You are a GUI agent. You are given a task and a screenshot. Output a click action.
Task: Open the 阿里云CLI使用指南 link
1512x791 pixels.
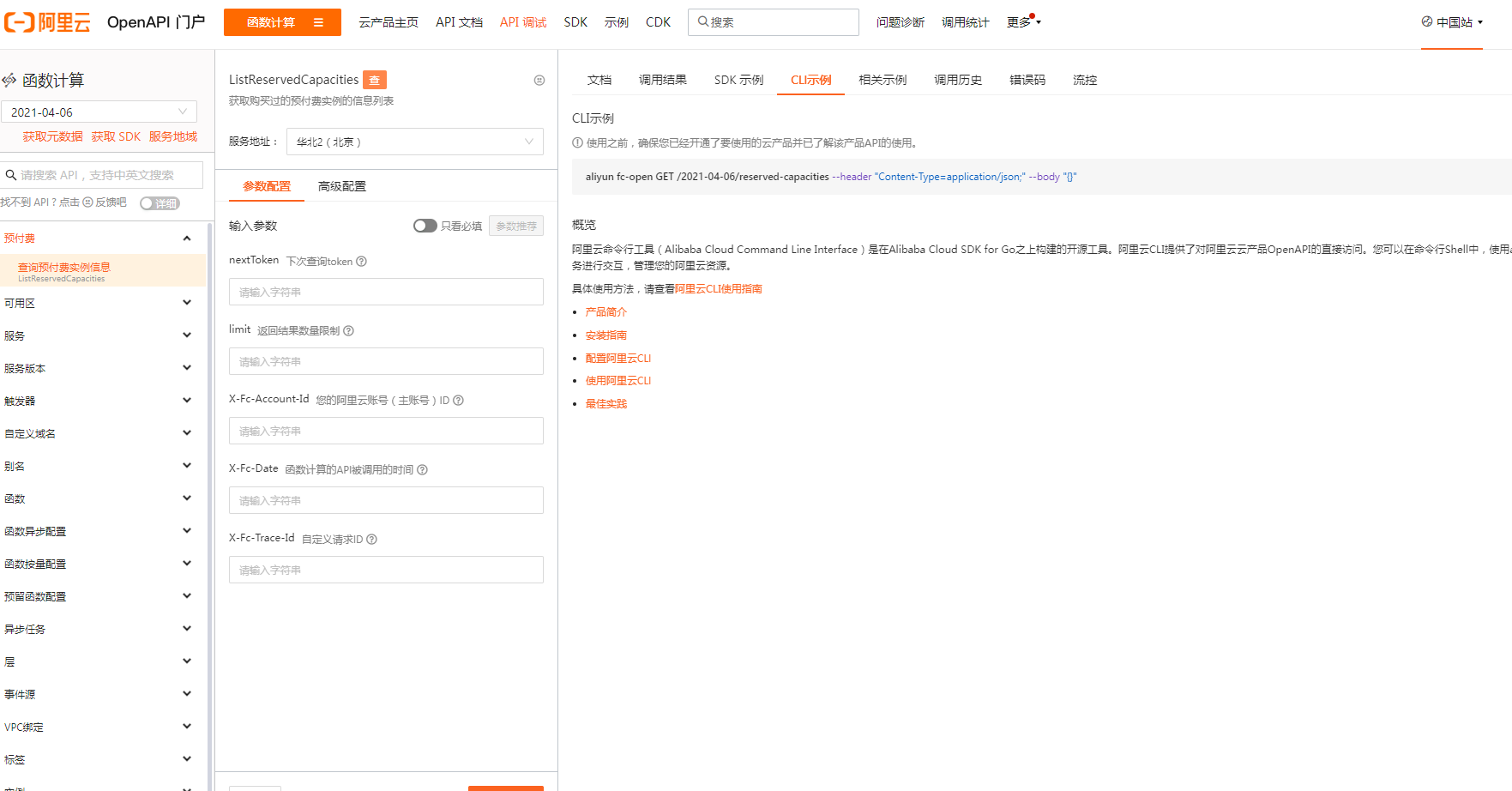pyautogui.click(x=719, y=289)
